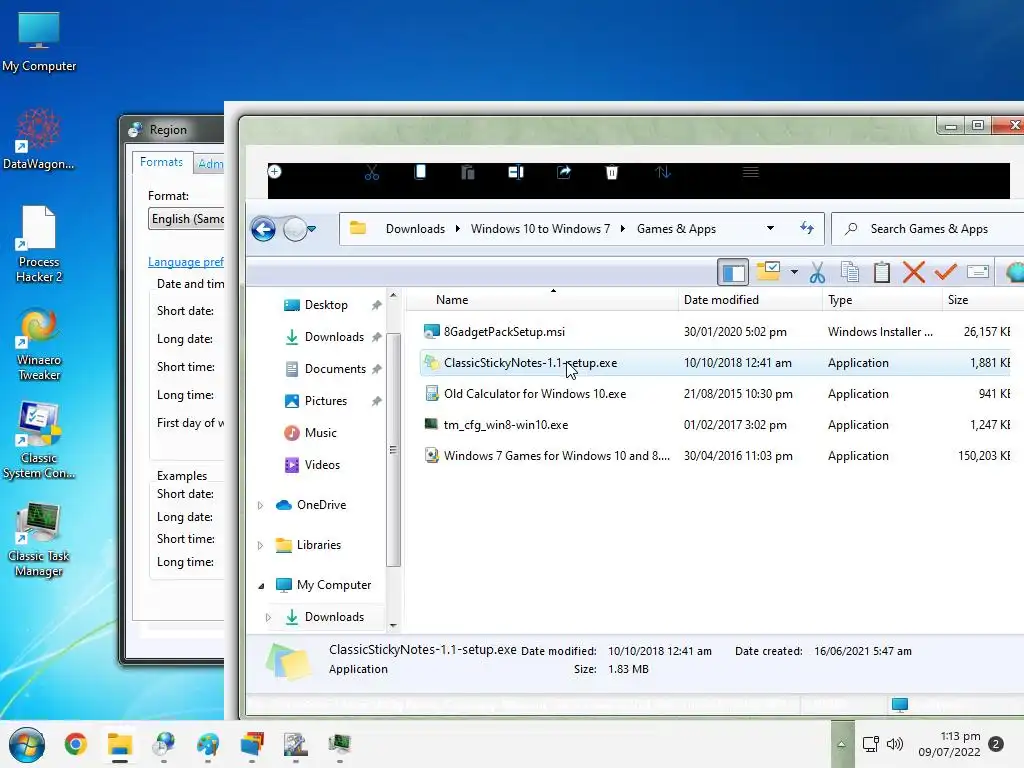Click the scissors Cut button in classic toolbar
The width and height of the screenshot is (1024, 768).
coord(817,272)
